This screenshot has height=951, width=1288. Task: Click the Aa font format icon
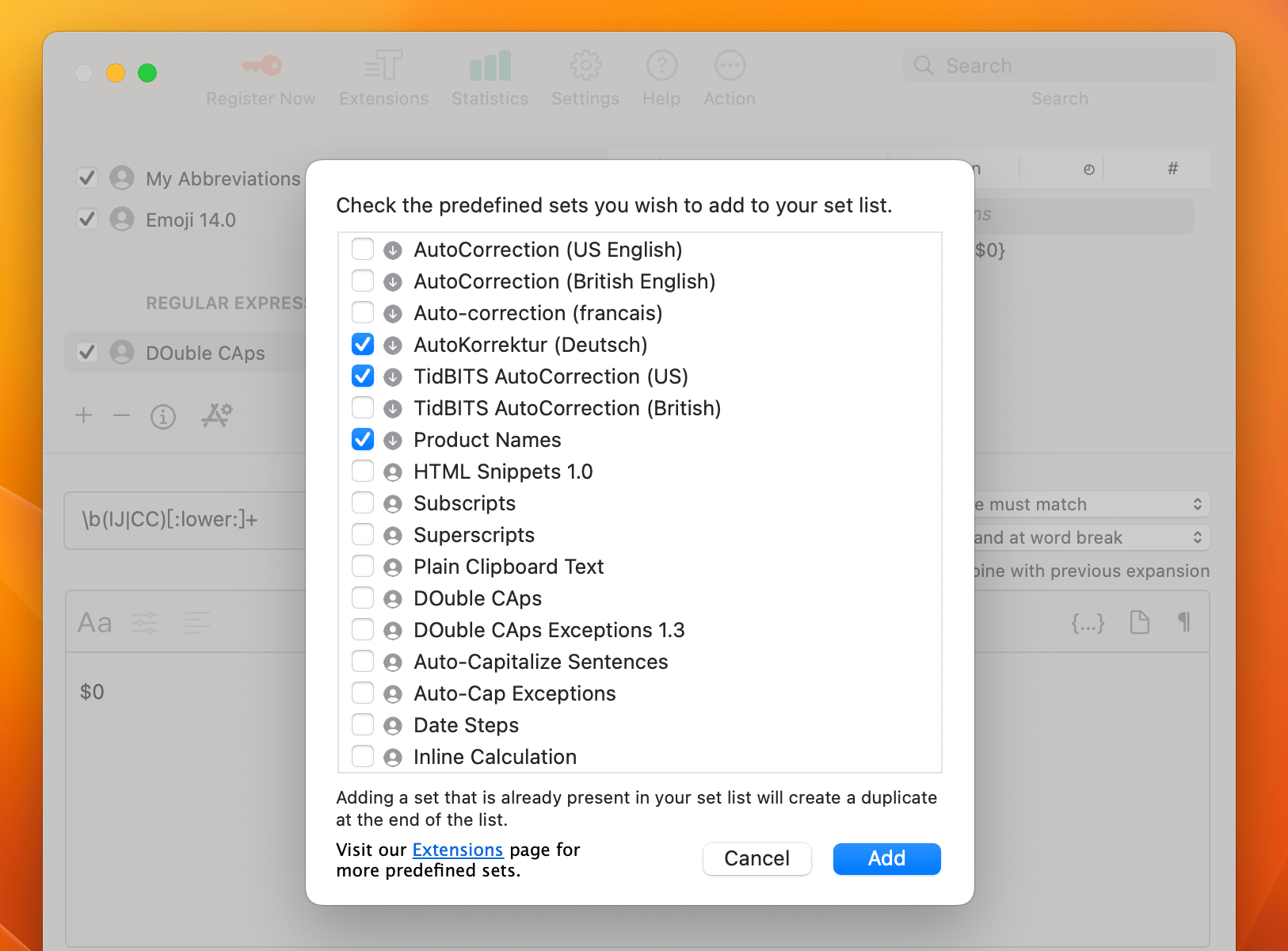[x=95, y=623]
